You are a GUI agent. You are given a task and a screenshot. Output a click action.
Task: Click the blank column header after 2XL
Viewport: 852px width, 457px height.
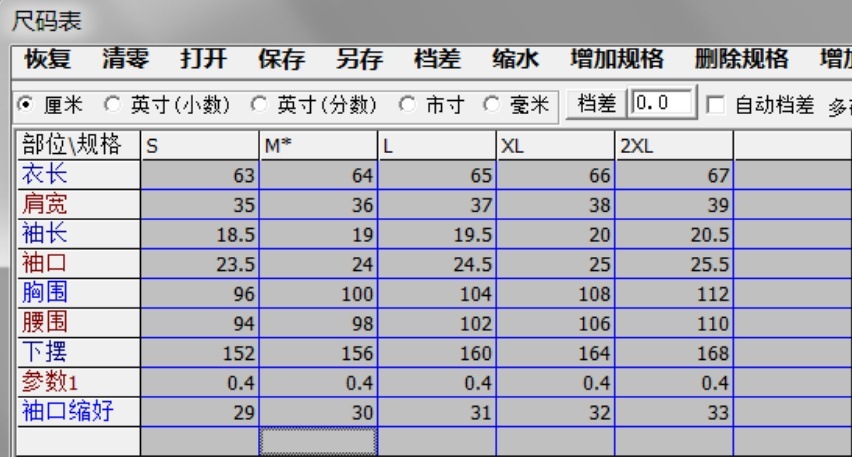pyautogui.click(x=793, y=146)
